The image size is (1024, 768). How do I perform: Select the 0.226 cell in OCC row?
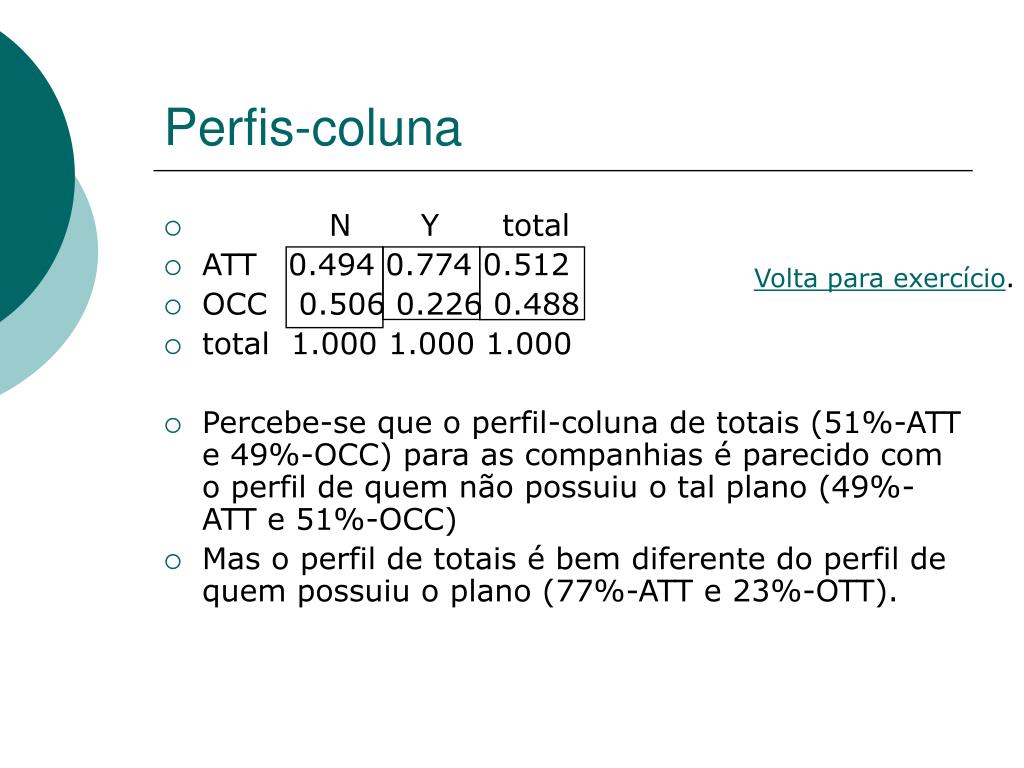[x=438, y=304]
